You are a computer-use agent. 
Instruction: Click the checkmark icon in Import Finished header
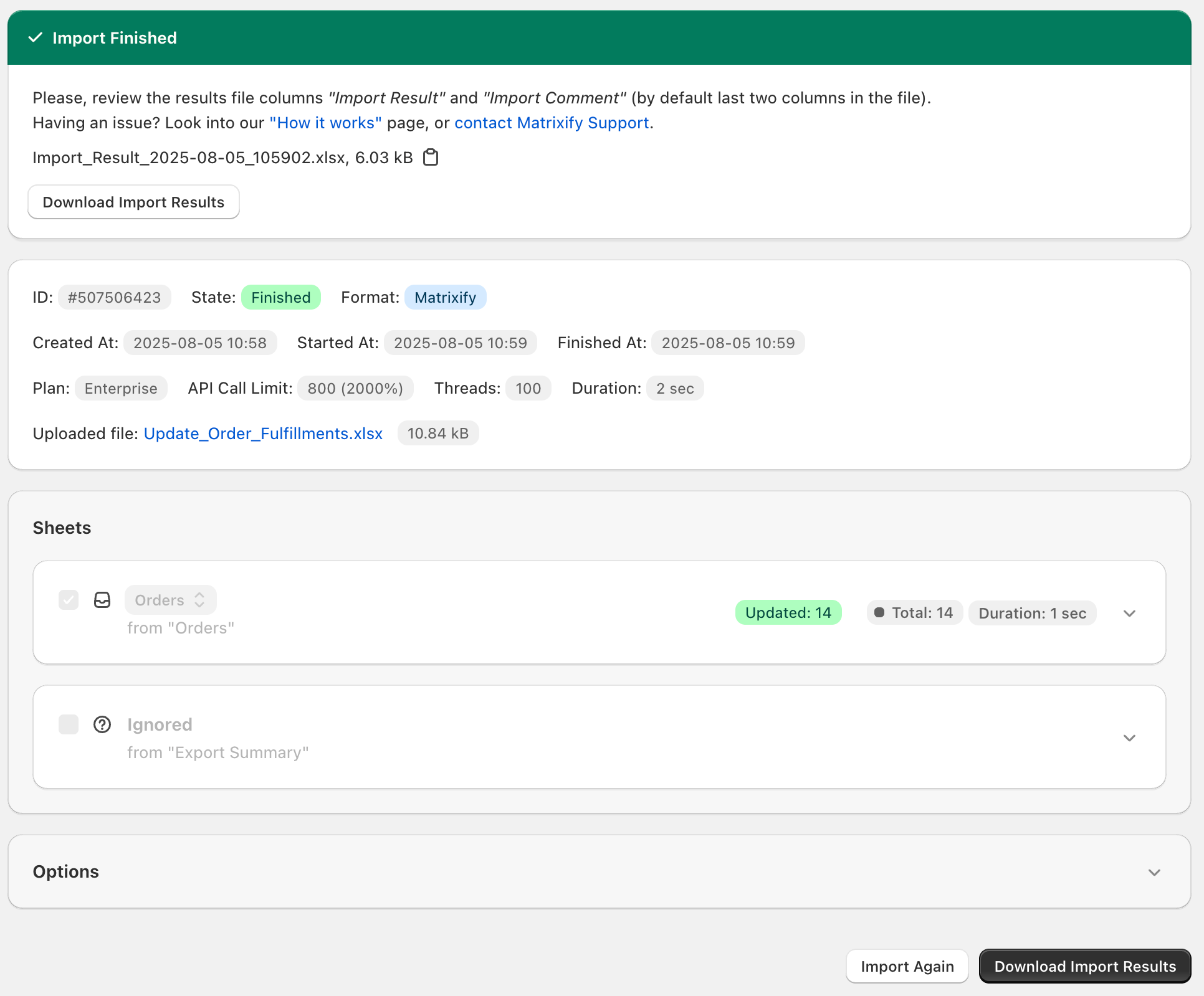[x=35, y=37]
